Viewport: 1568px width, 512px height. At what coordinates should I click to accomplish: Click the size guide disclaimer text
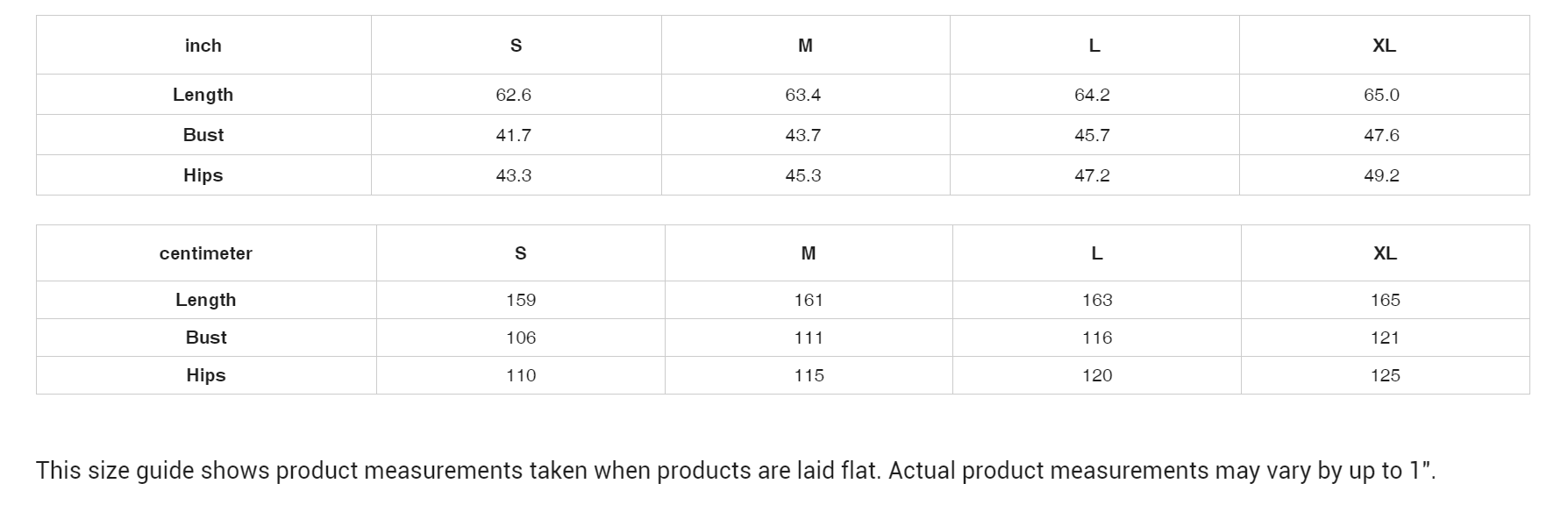point(735,471)
